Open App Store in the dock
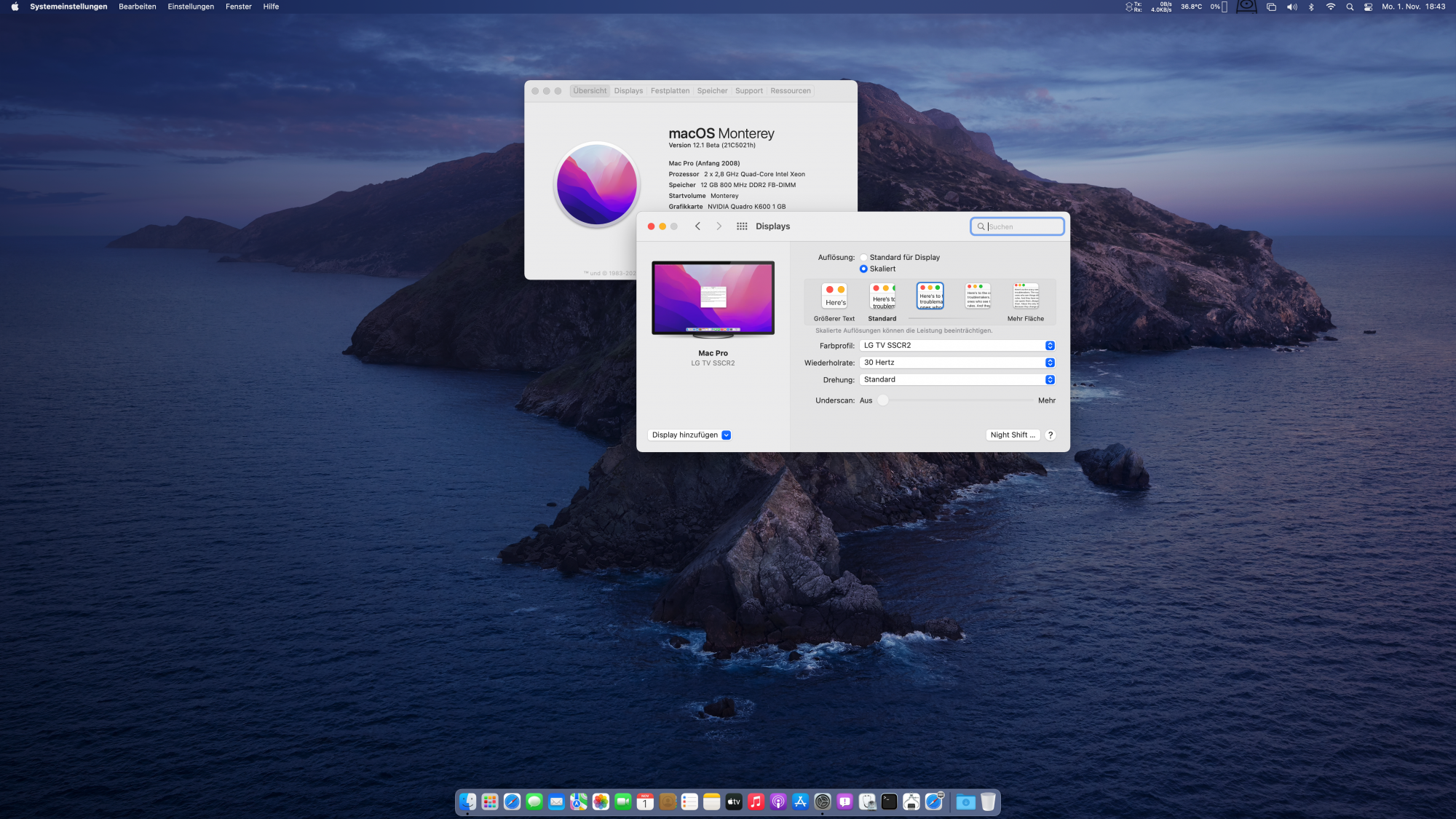The width and height of the screenshot is (1456, 819). click(801, 802)
